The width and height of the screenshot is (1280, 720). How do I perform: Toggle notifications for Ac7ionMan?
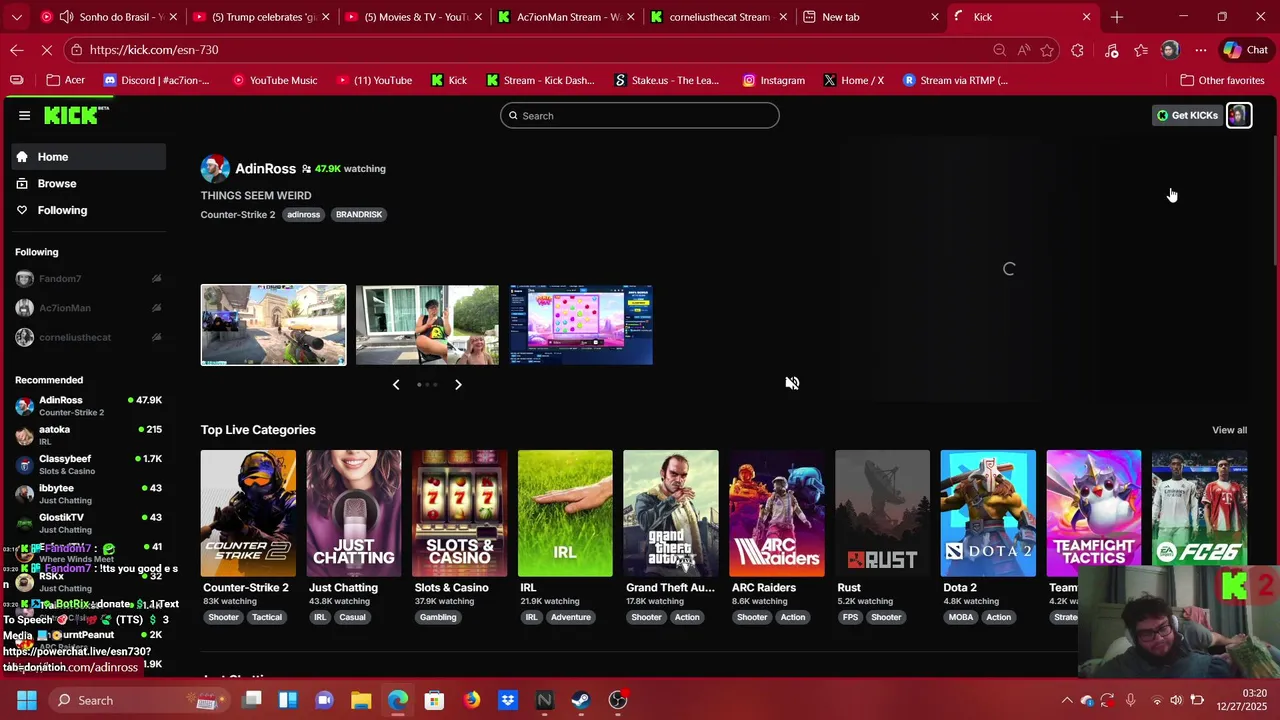pos(156,308)
